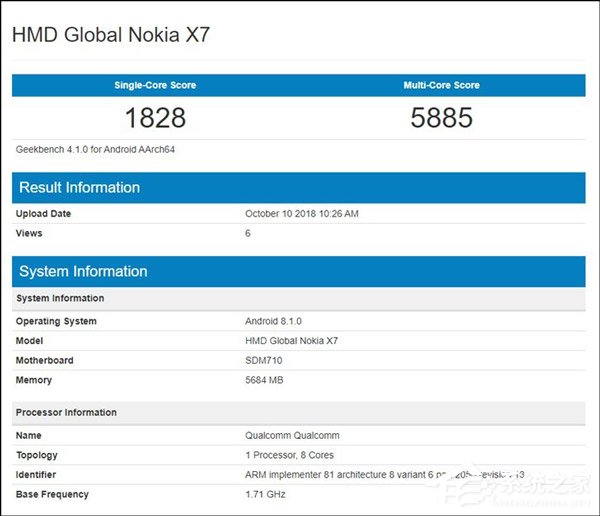600x516 pixels.
Task: Click motherboard value SDM710
Action: click(x=264, y=360)
